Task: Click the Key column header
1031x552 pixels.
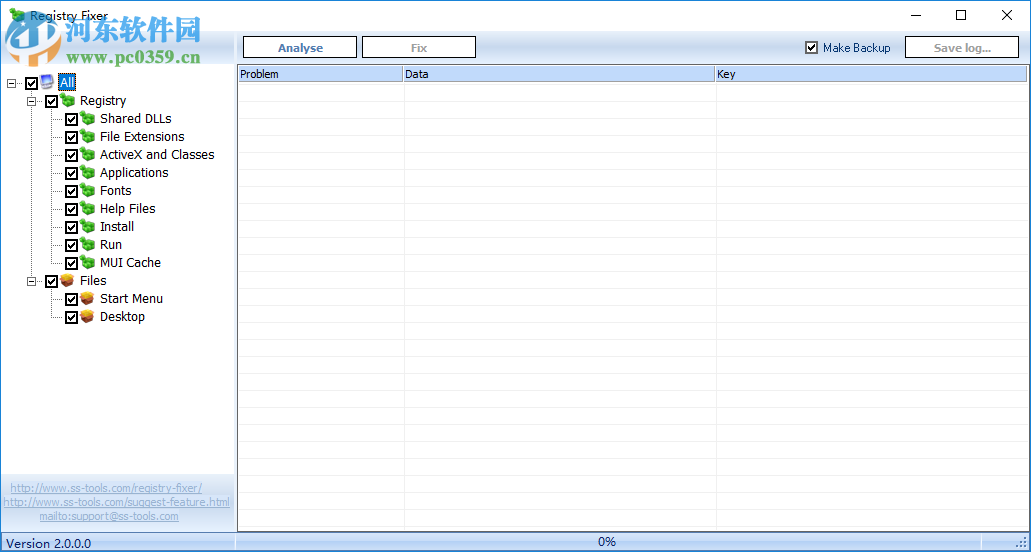Action: tap(871, 74)
